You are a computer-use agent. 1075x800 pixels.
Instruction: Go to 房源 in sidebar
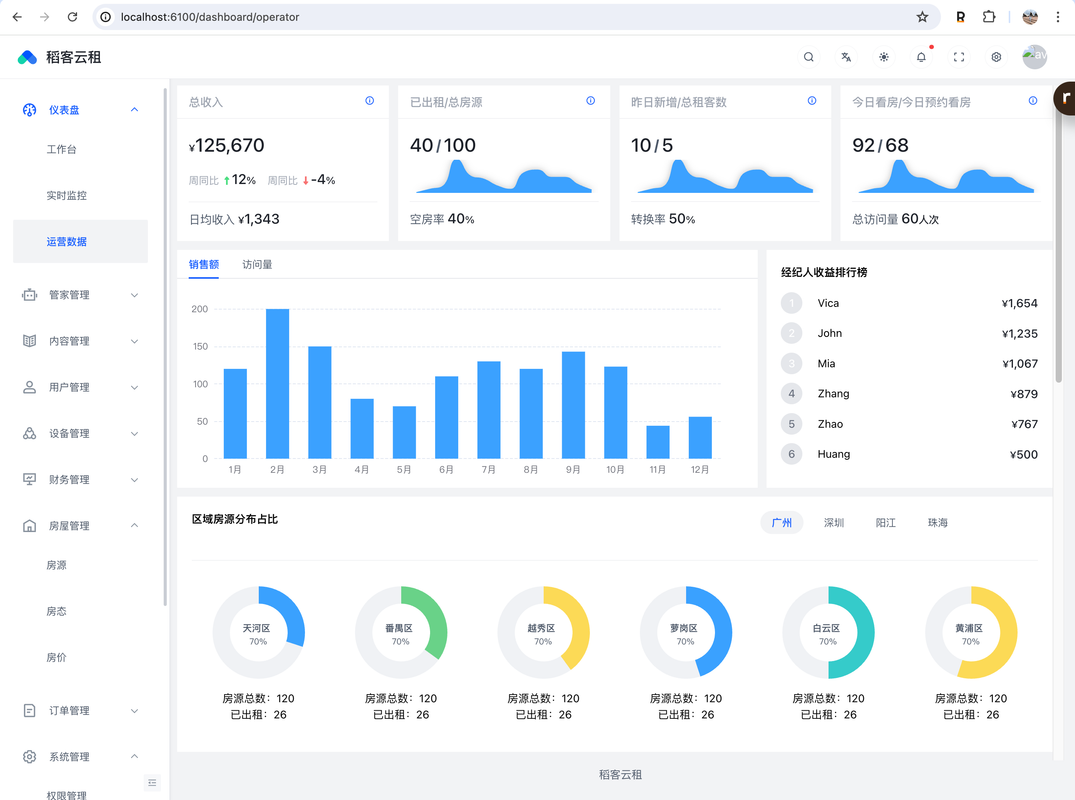coord(57,566)
